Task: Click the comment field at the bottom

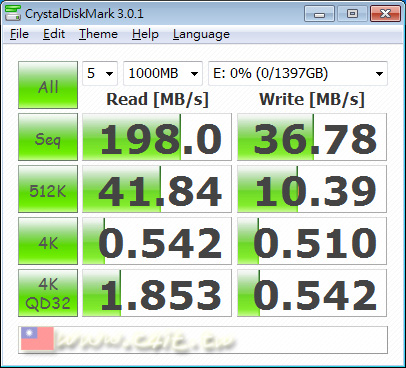Action: pyautogui.click(x=203, y=340)
